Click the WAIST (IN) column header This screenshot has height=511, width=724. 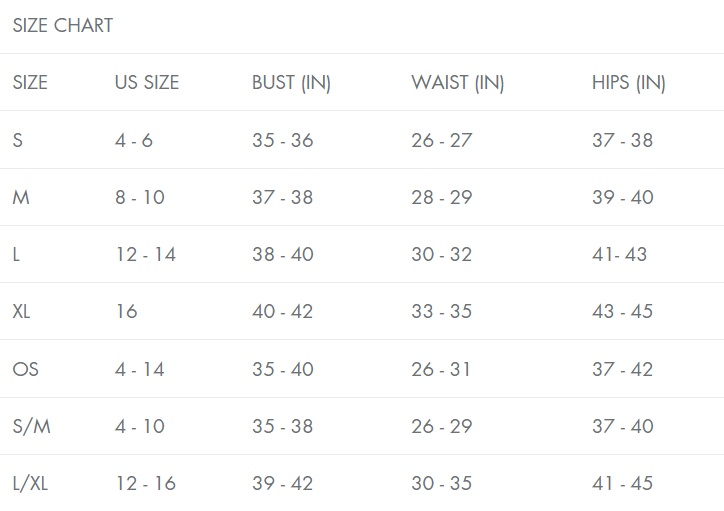[458, 83]
